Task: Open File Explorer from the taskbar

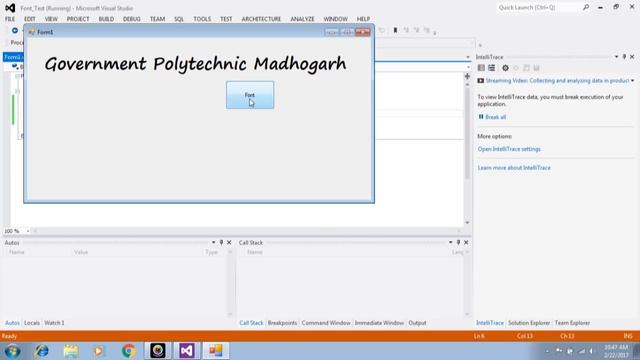Action: 71,351
